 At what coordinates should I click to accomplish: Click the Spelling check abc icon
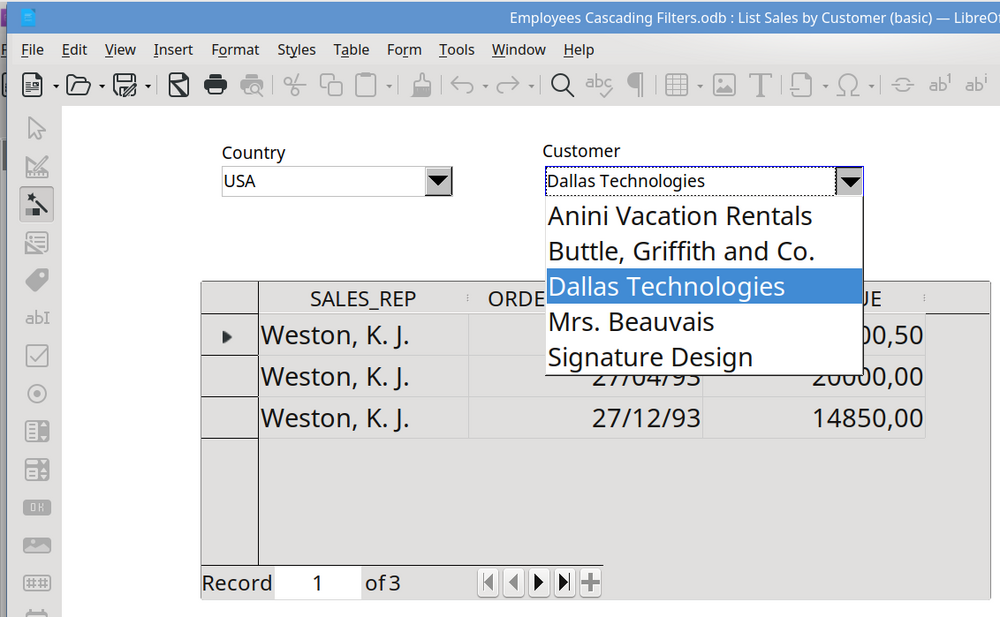599,85
